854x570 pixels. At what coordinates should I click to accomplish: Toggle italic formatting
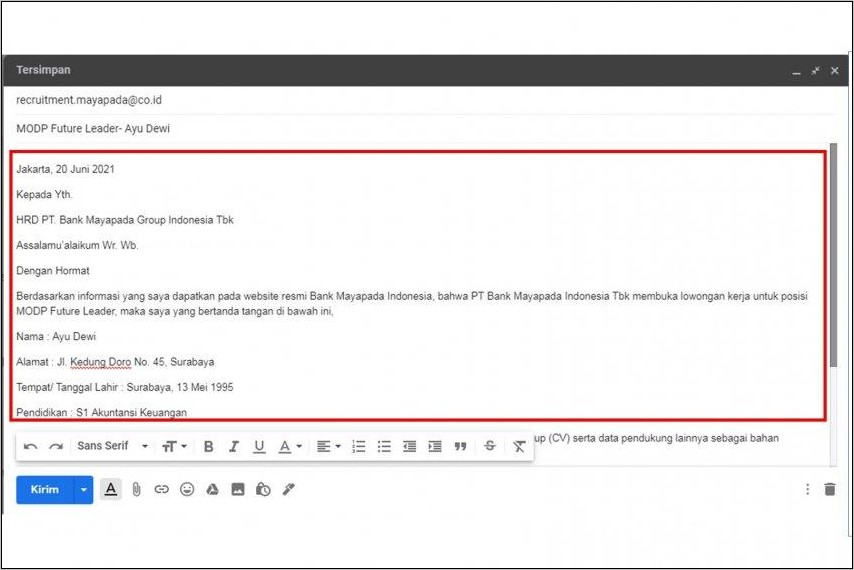point(234,446)
